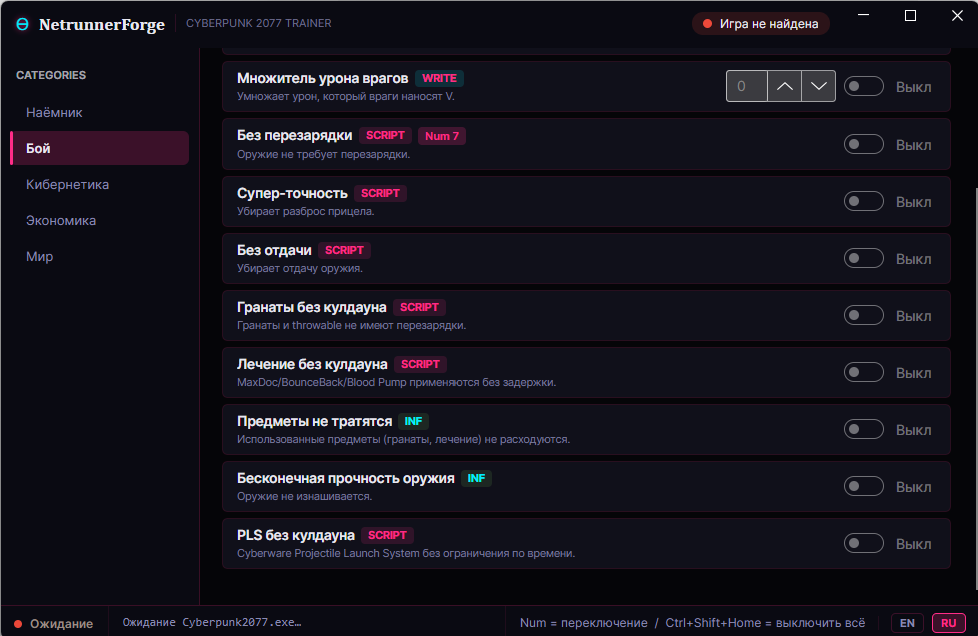978x636 pixels.
Task: Enable the Предметы не тратятся switch
Action: [864, 429]
